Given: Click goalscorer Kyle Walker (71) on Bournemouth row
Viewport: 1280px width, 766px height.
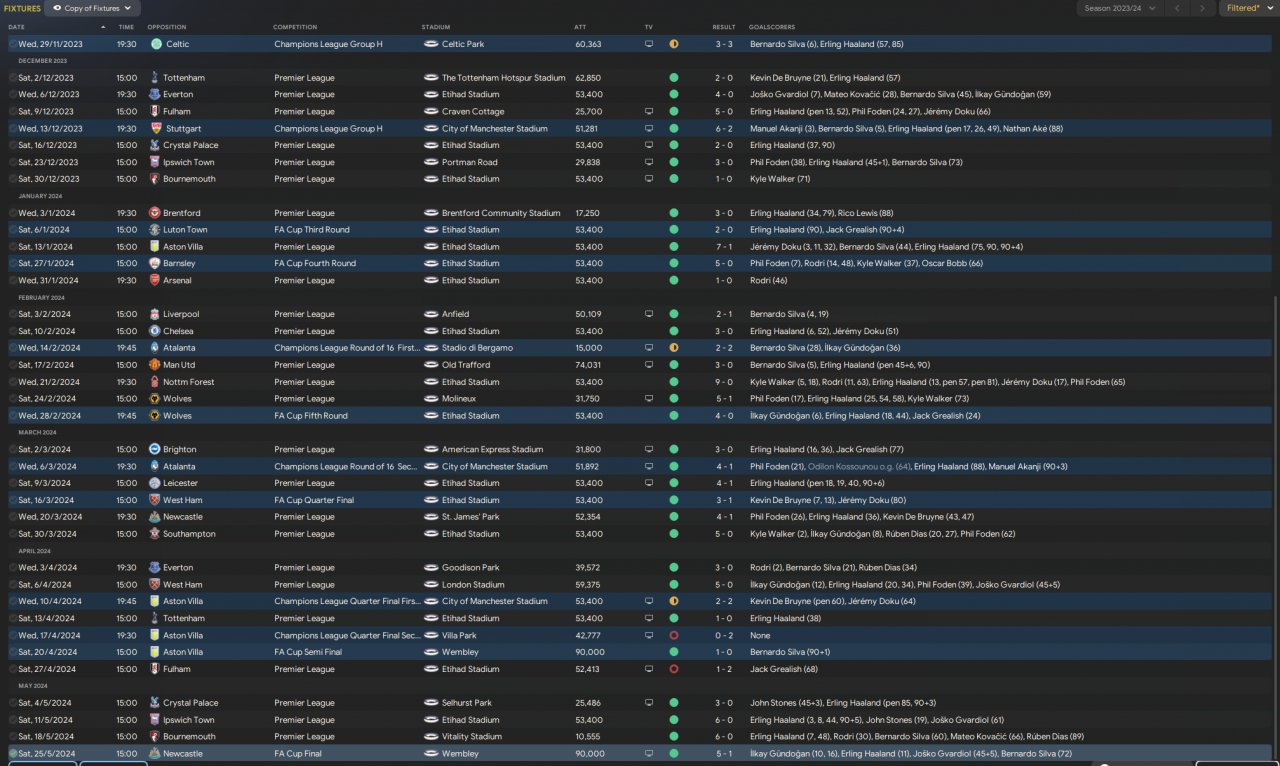Looking at the screenshot, I should (780, 179).
